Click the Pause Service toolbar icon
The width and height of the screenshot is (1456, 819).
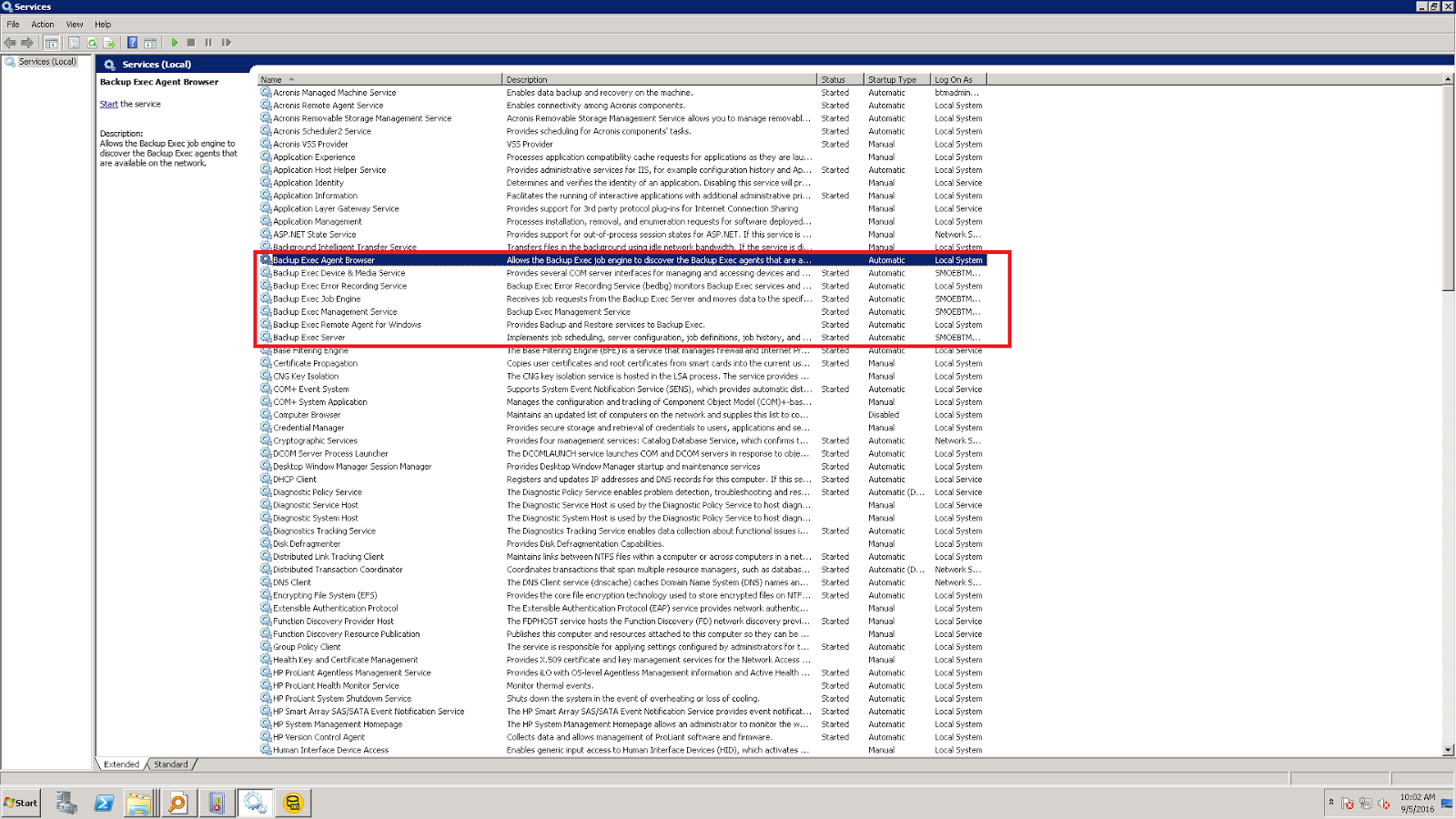click(208, 43)
